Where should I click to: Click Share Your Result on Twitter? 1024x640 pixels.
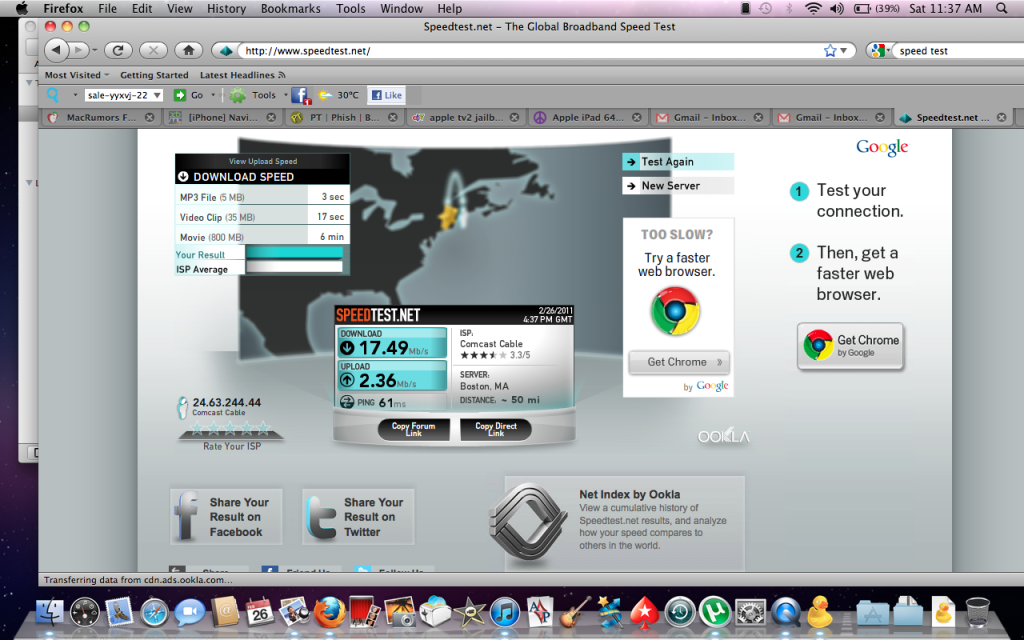(358, 517)
